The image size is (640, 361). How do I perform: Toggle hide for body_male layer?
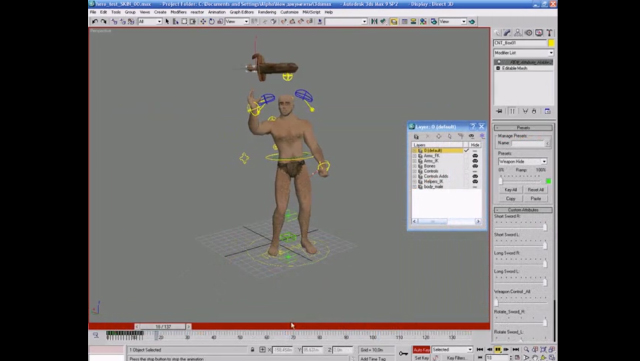475,187
